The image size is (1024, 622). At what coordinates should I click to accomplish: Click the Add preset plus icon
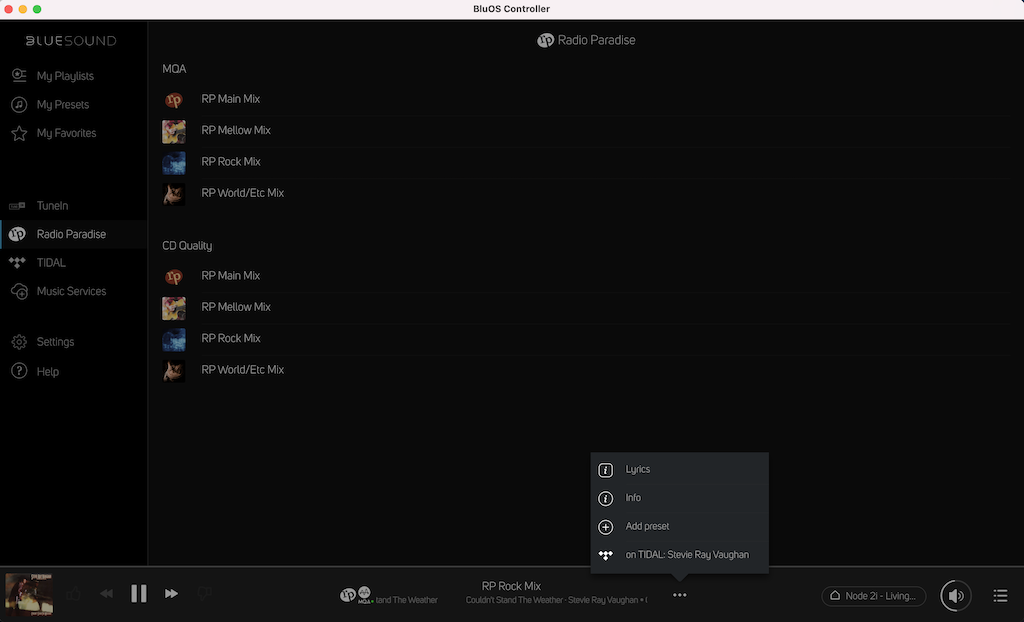[x=605, y=527]
